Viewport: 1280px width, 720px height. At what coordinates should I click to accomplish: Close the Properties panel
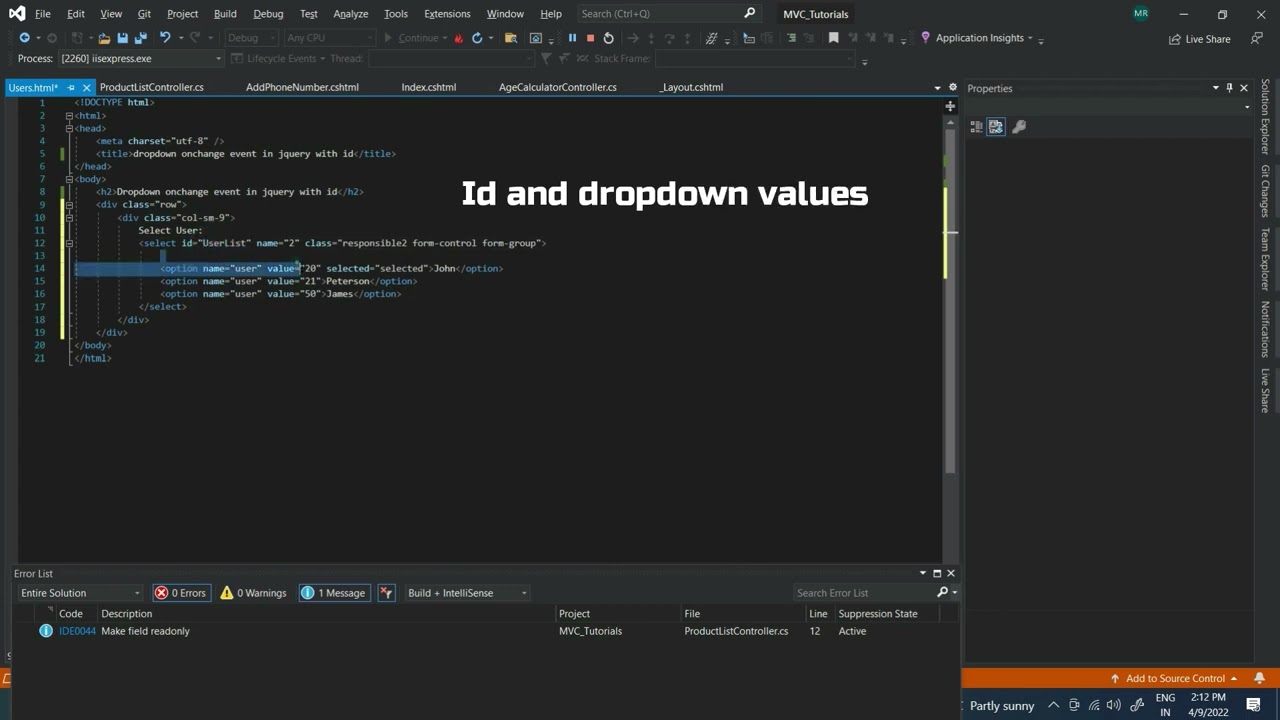tap(1244, 88)
